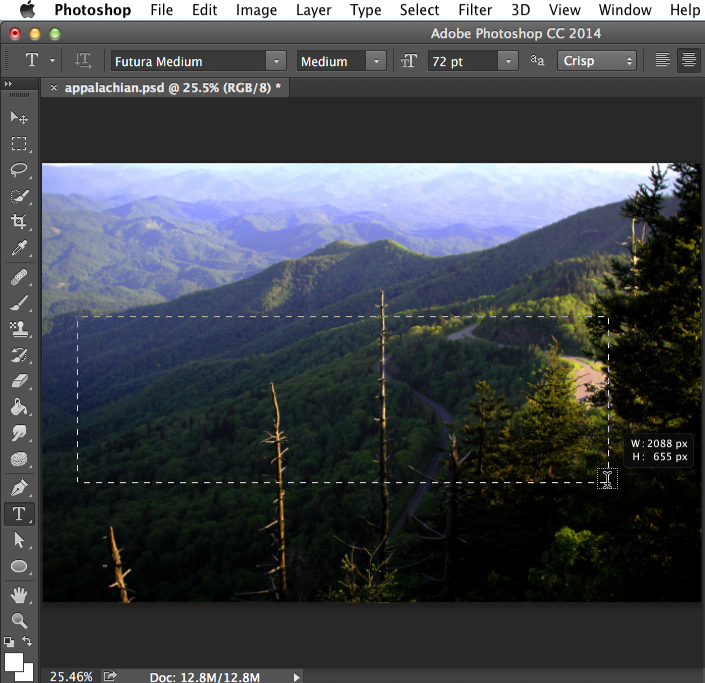Screen dimensions: 705x683
Task: Open the Layer menu
Action: (313, 10)
